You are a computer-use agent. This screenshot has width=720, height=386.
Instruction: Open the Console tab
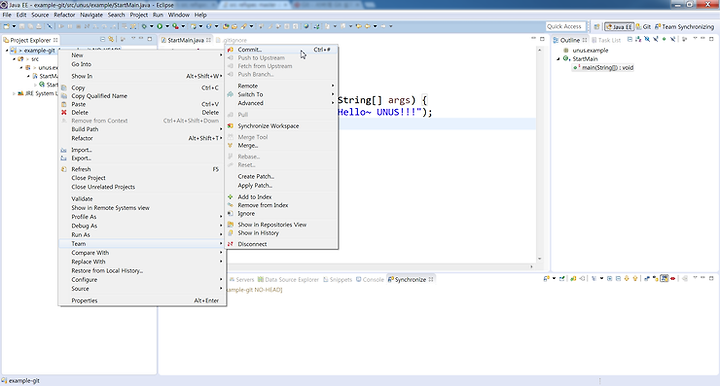tap(370, 280)
